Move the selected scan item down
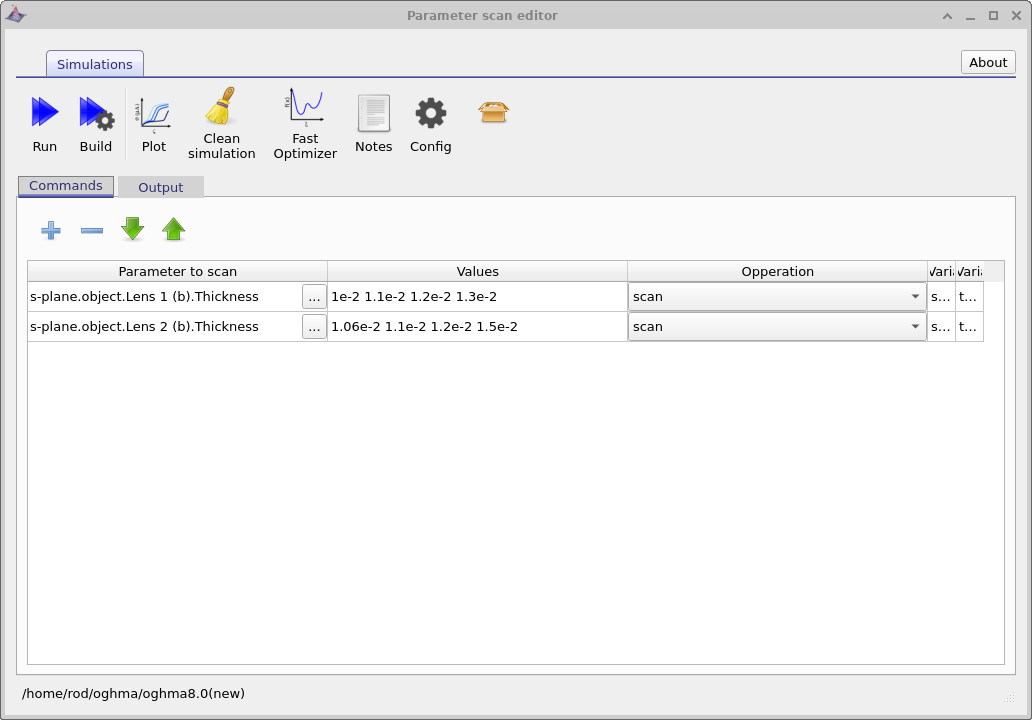1032x720 pixels. (x=132, y=230)
